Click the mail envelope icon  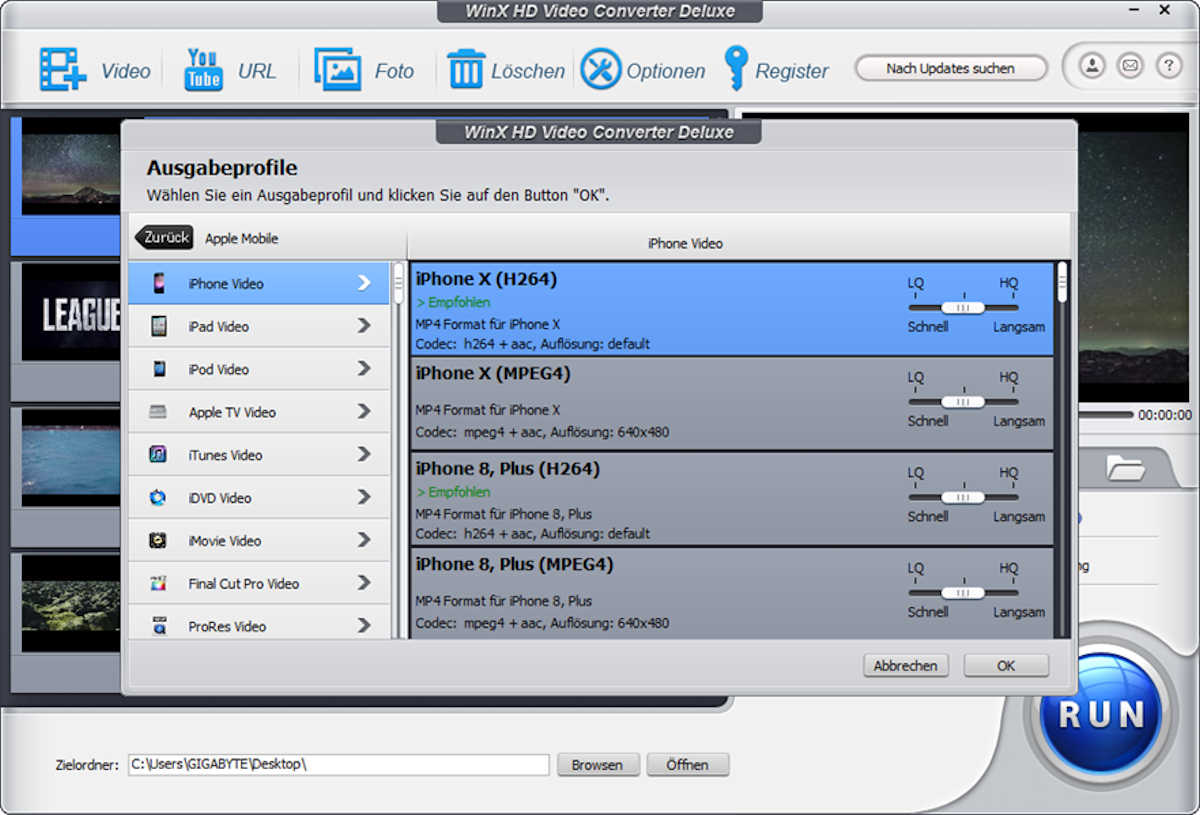click(x=1130, y=66)
